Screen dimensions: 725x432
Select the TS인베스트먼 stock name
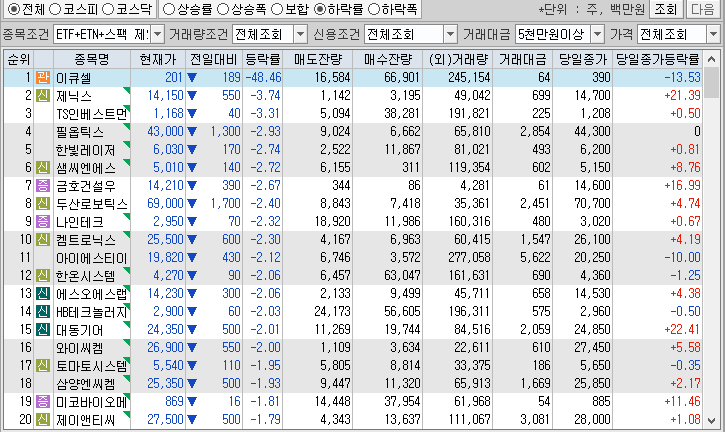(92, 114)
